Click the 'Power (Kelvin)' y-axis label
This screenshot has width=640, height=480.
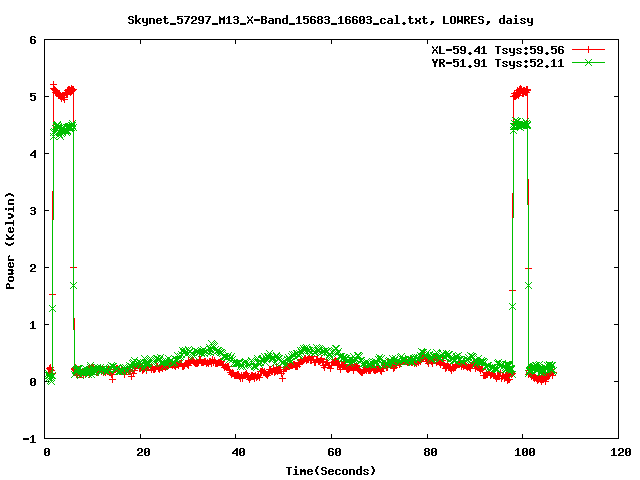click(10, 241)
